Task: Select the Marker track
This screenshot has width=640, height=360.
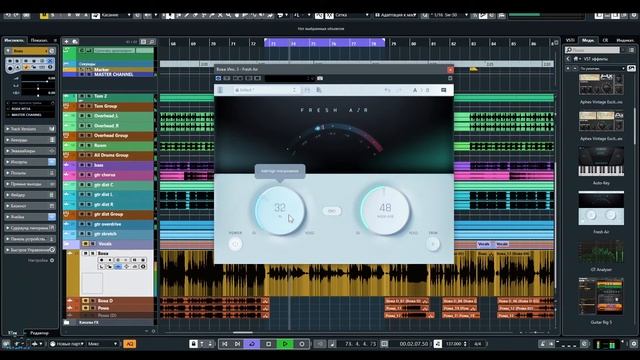Action: pyautogui.click(x=102, y=70)
